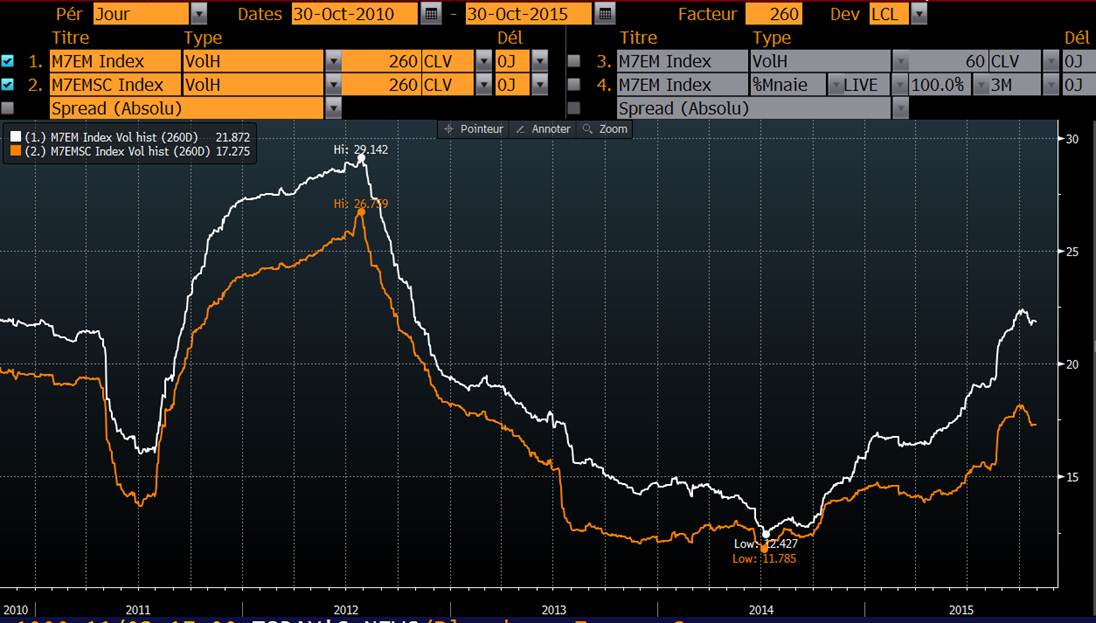Screen dimensions: 1096x623
Task: Click the 30 y-axis tick label
Action: tap(1072, 138)
